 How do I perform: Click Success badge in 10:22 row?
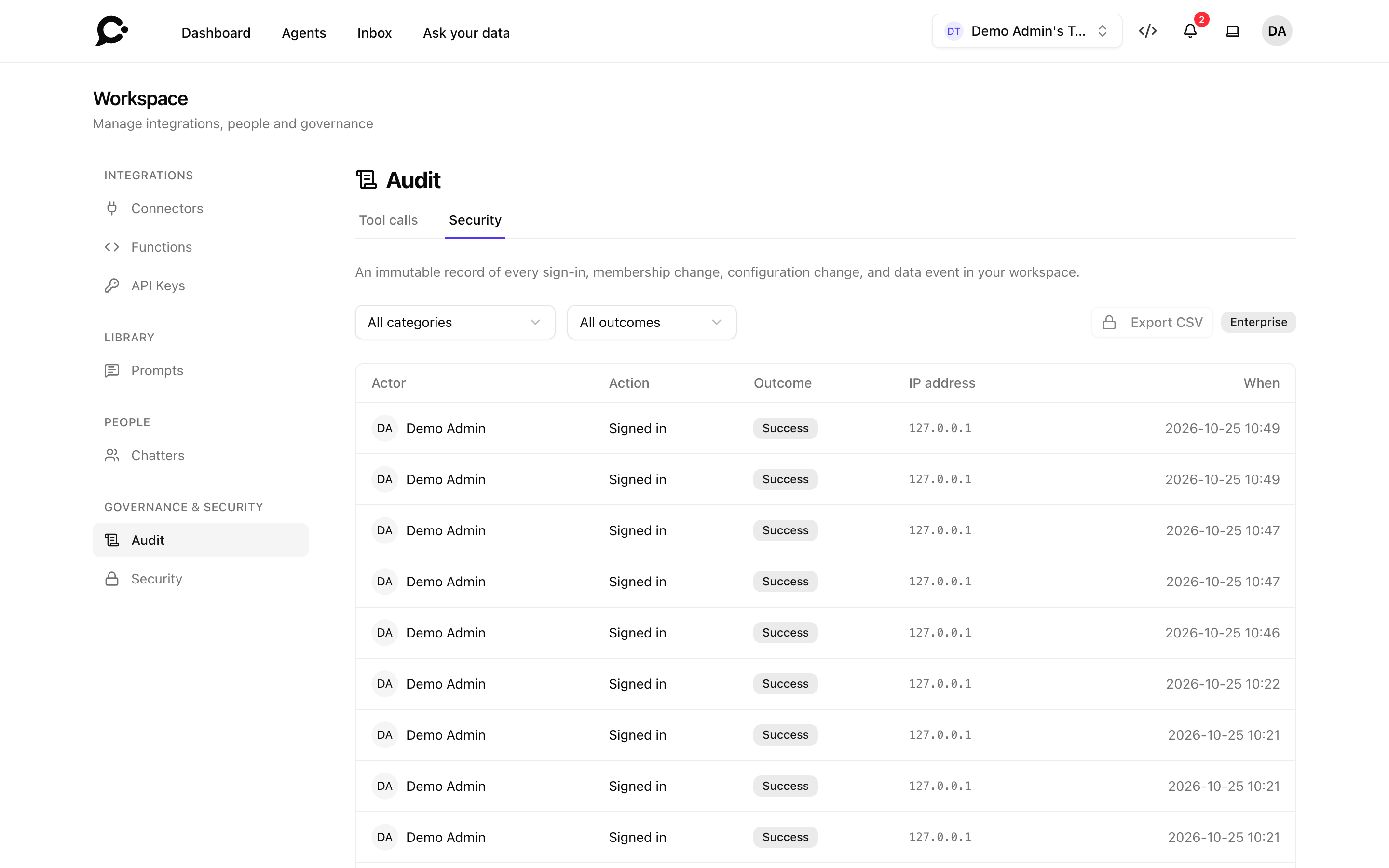(x=785, y=684)
